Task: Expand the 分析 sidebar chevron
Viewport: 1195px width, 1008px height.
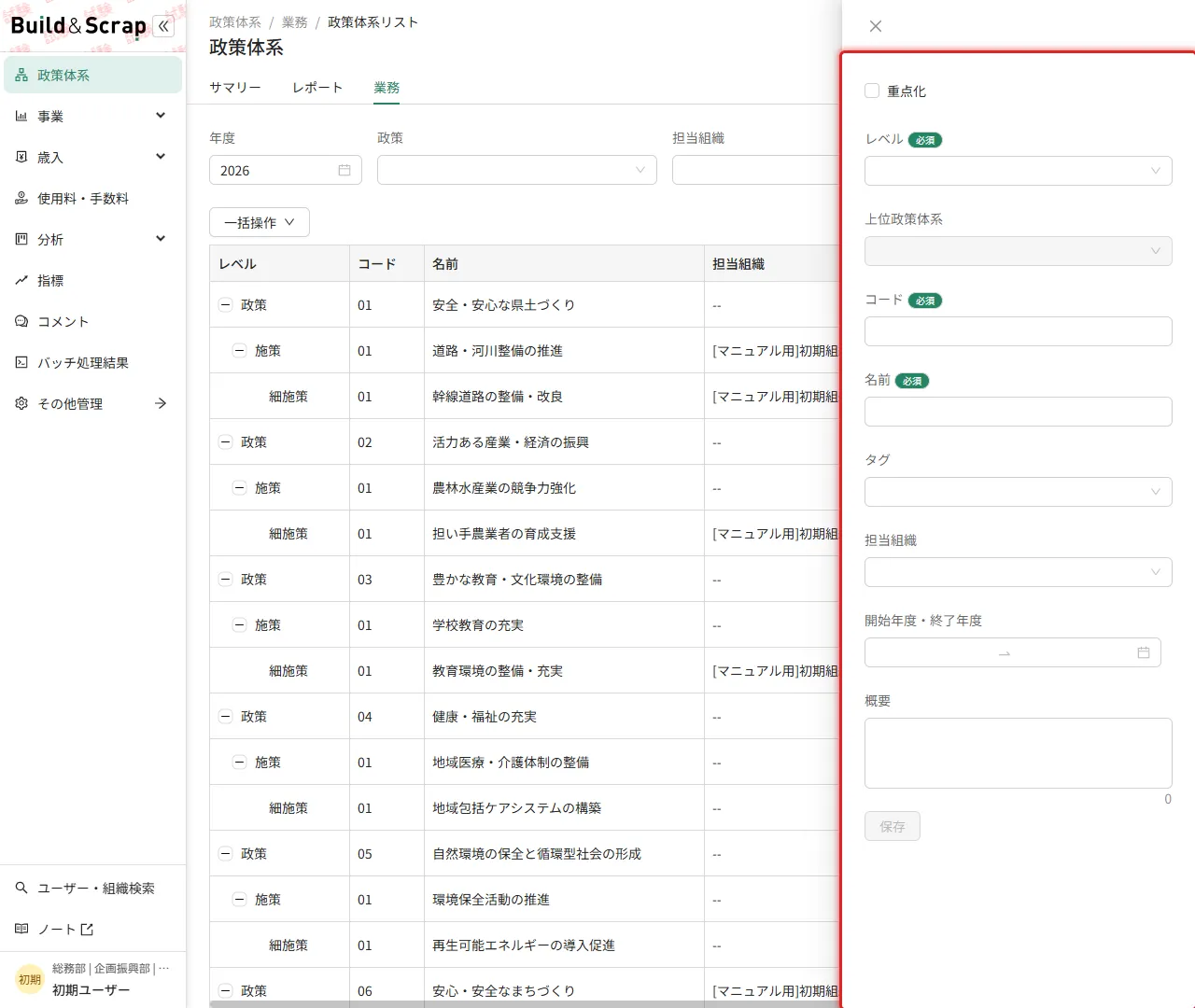Action: pyautogui.click(x=161, y=239)
